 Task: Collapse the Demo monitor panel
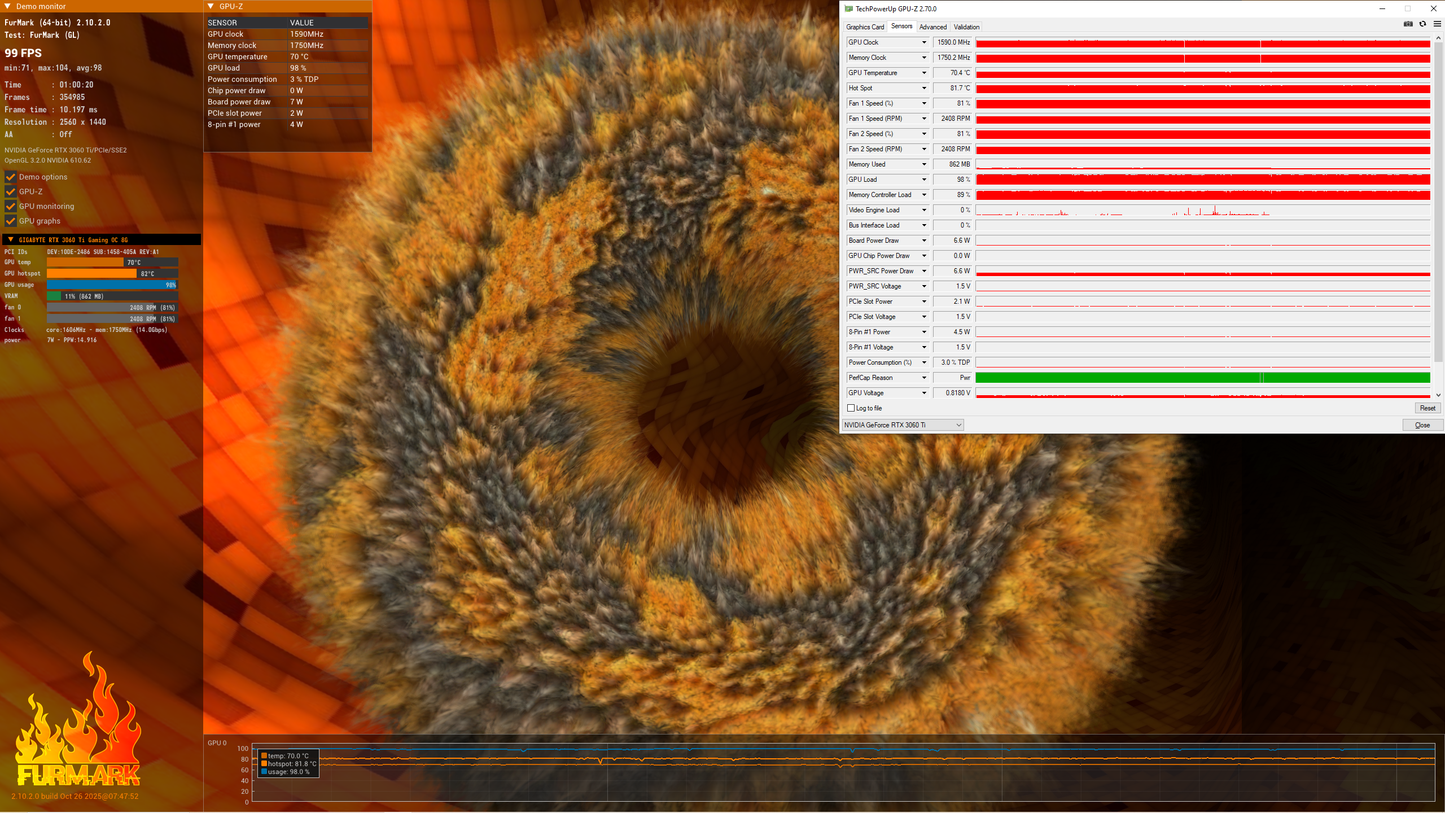point(8,6)
